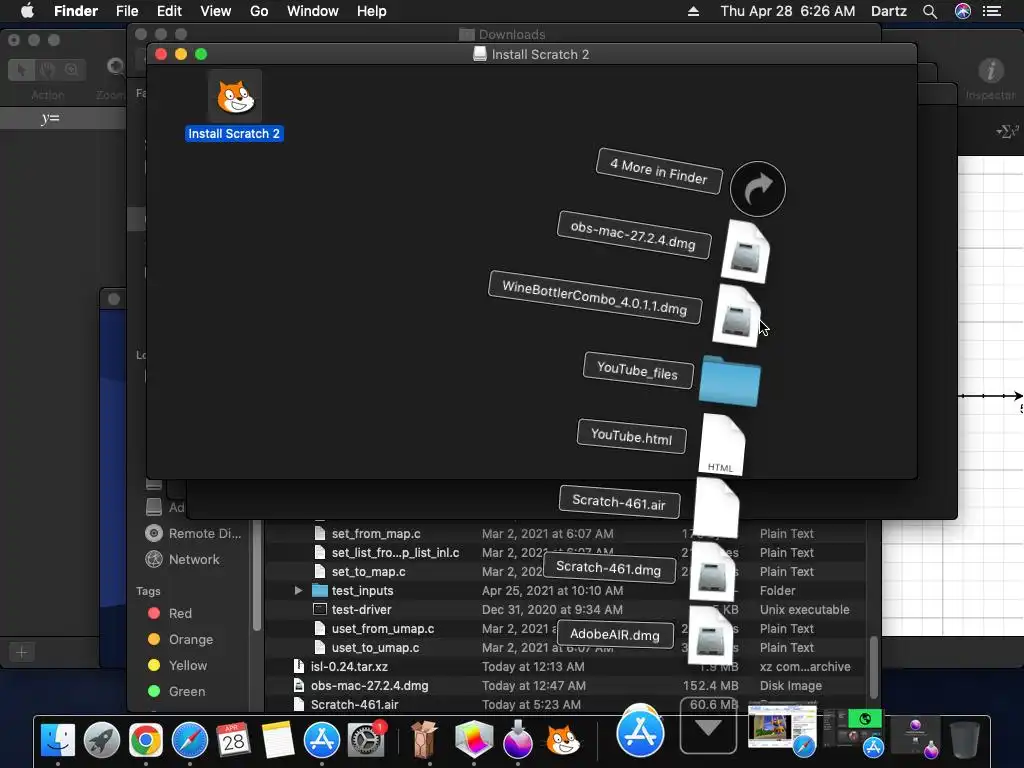Open Trash in the Dock

pyautogui.click(x=965, y=741)
